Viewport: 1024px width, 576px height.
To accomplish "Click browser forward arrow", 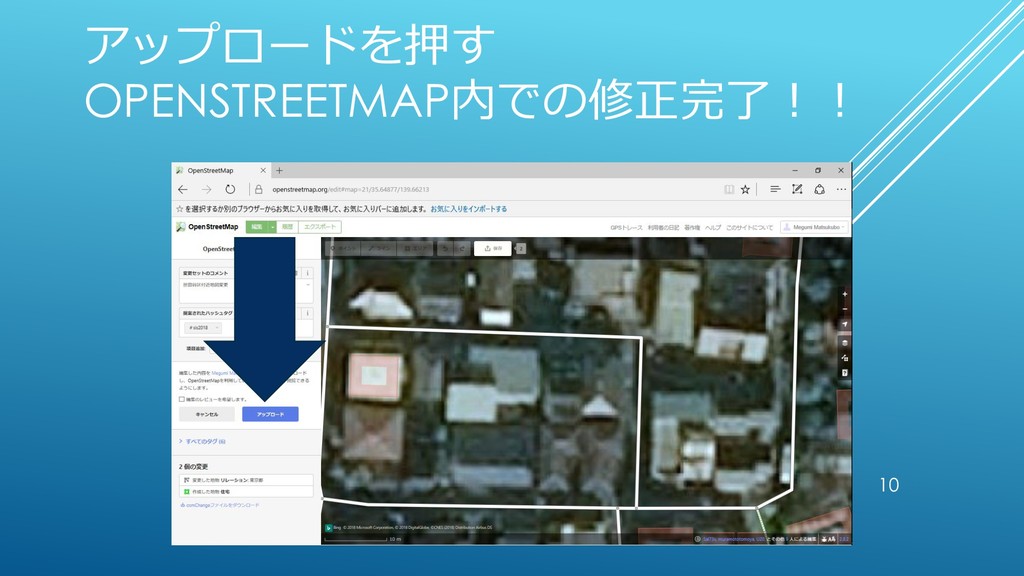I will [x=206, y=189].
